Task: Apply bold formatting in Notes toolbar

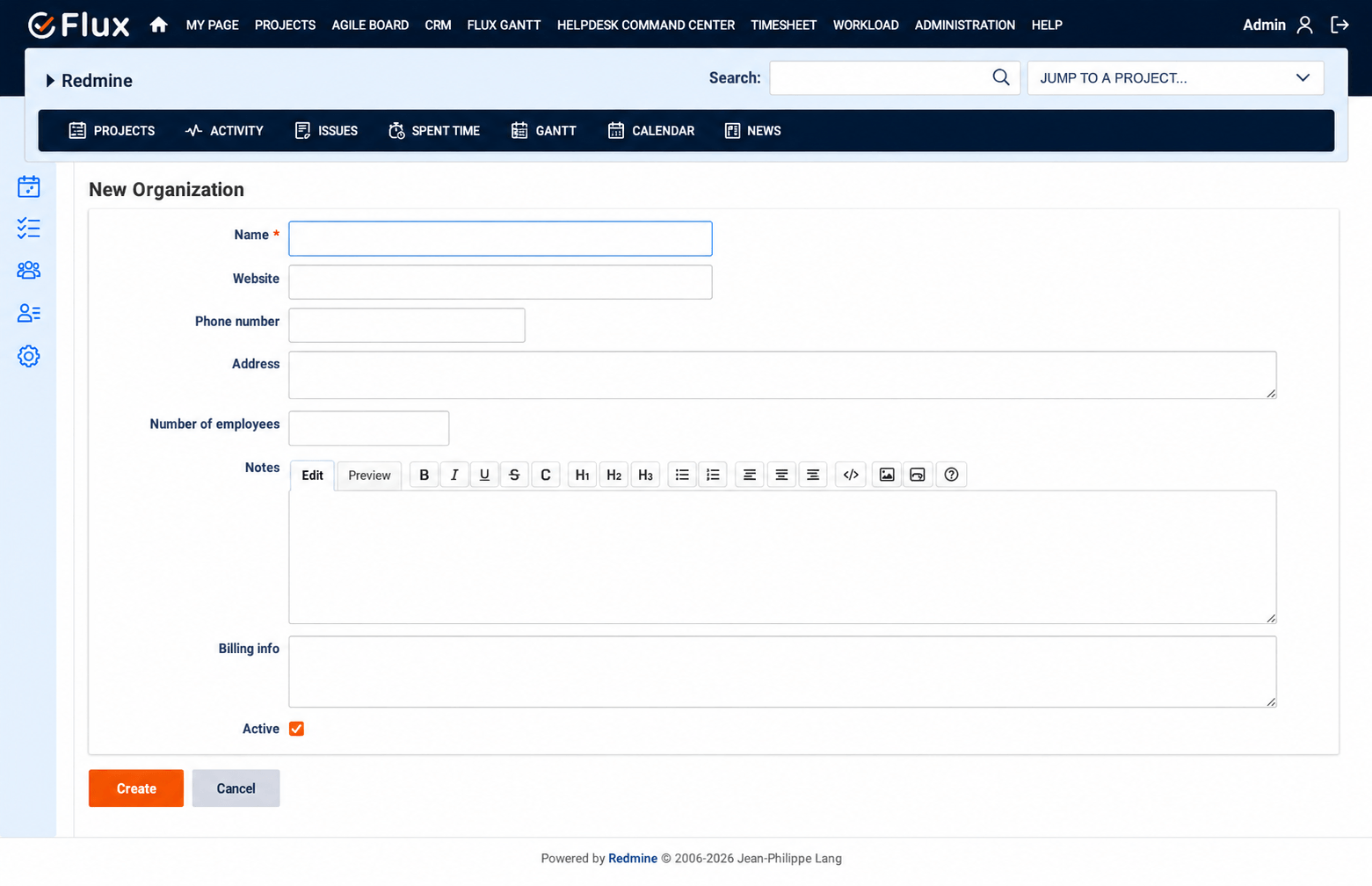Action: (x=425, y=475)
